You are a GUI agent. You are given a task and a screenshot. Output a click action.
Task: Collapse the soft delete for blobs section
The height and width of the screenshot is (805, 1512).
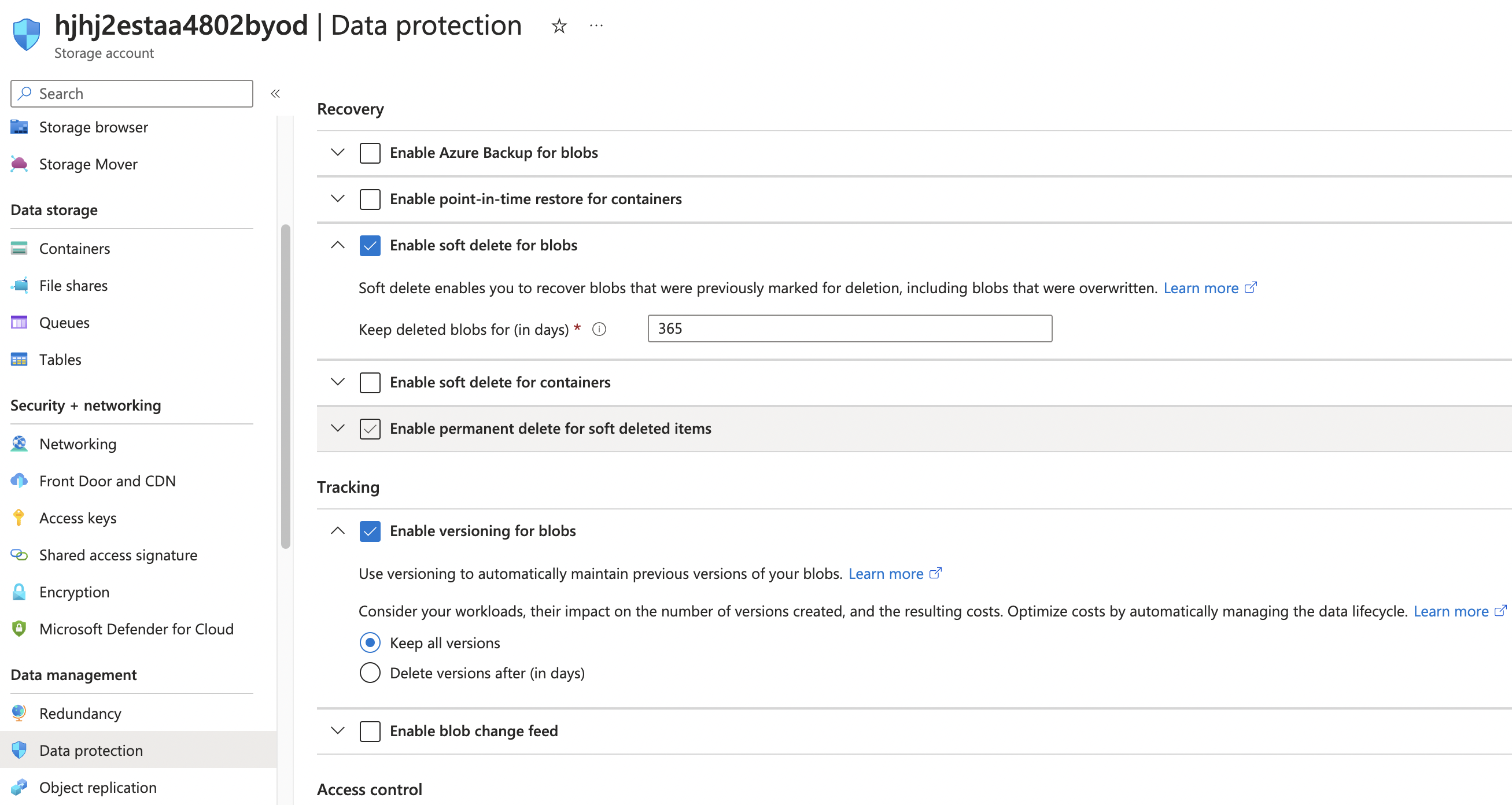[x=337, y=245]
